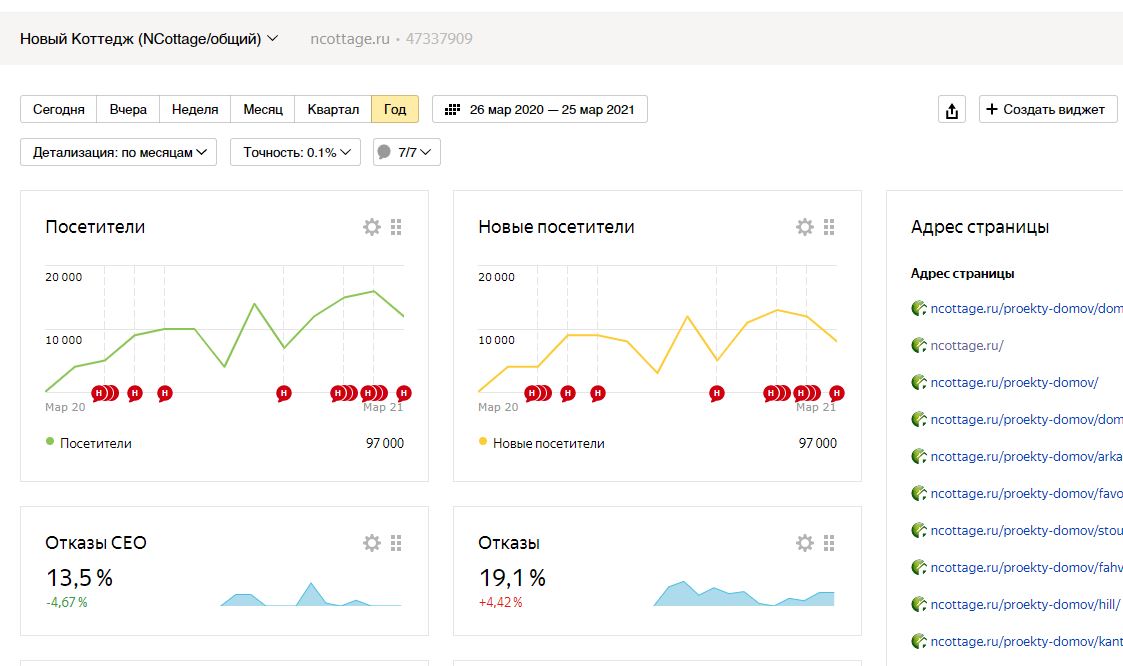The width and height of the screenshot is (1123, 666).
Task: Click the 13,5 % bounce value
Action: (x=79, y=578)
